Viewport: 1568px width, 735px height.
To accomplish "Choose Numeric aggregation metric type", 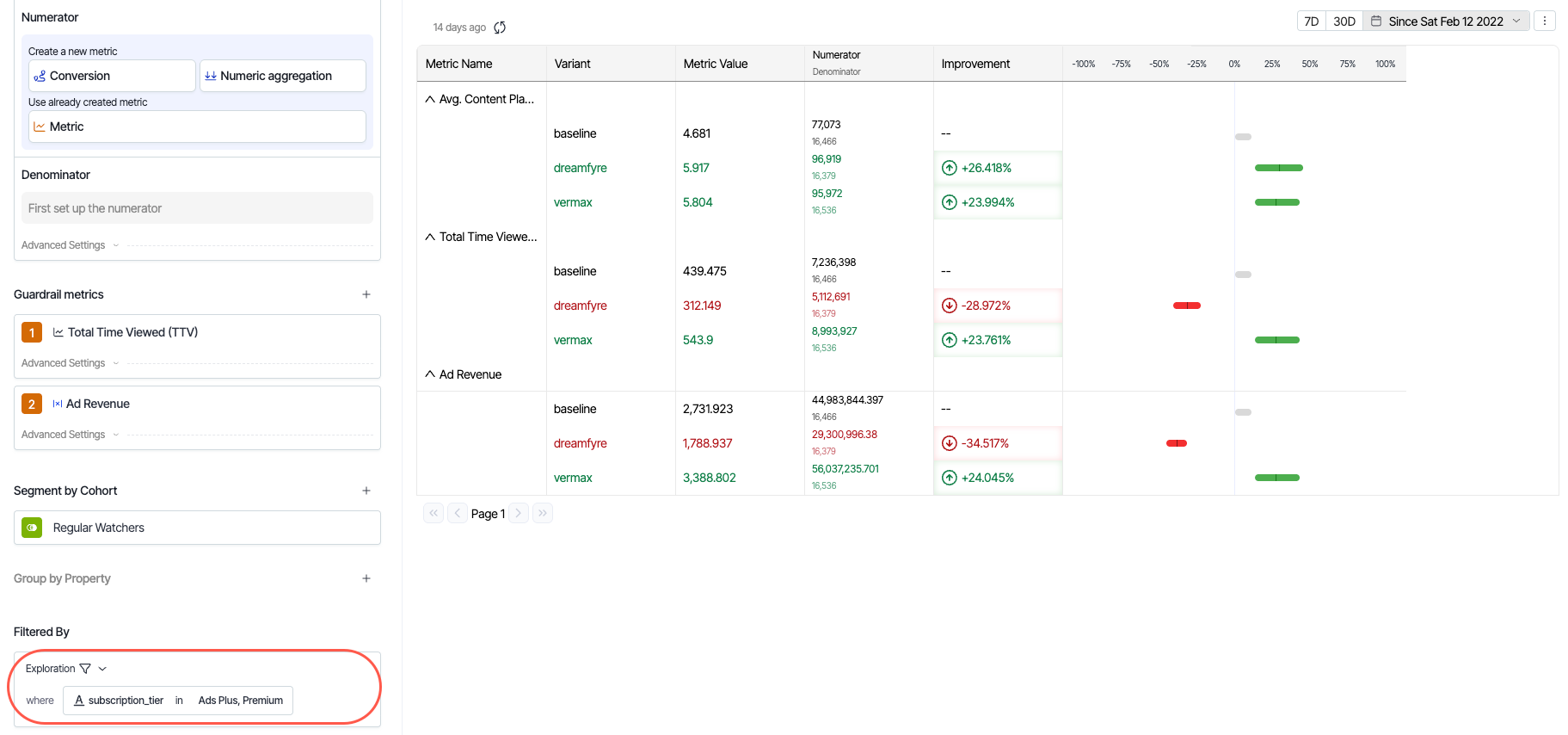I will [282, 76].
